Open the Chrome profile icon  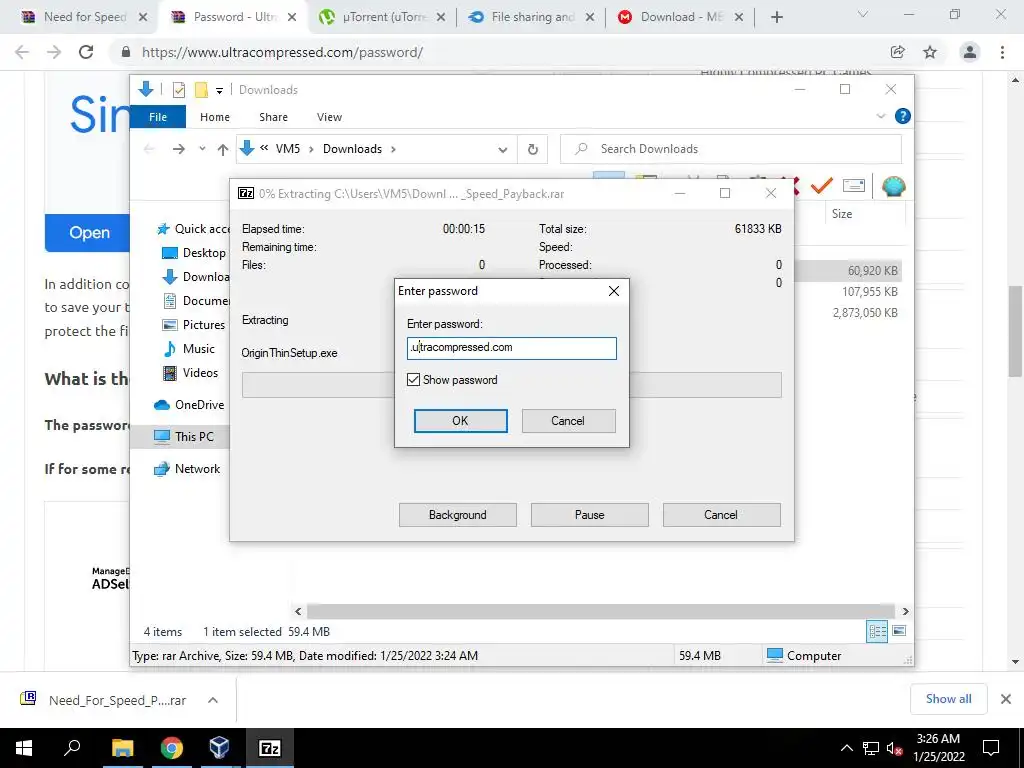970,52
